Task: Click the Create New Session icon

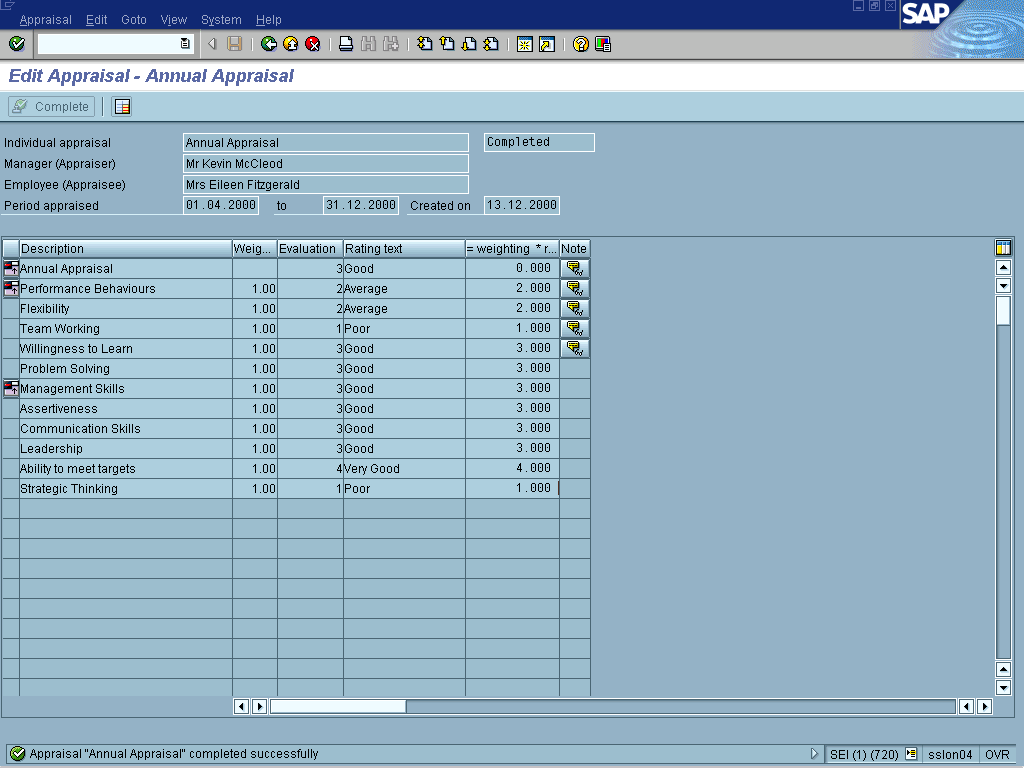Action: [524, 44]
